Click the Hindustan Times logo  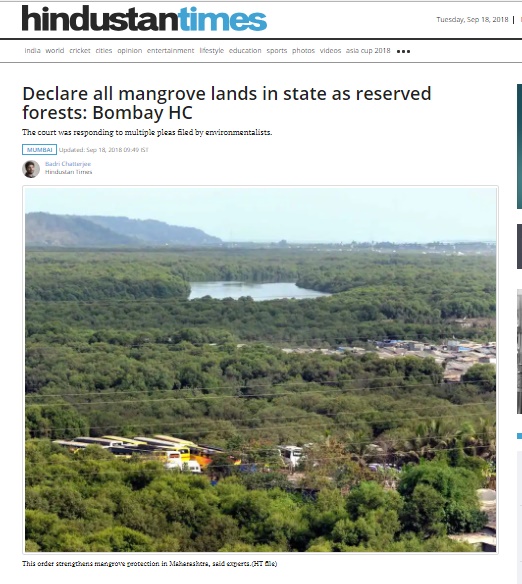pos(144,19)
